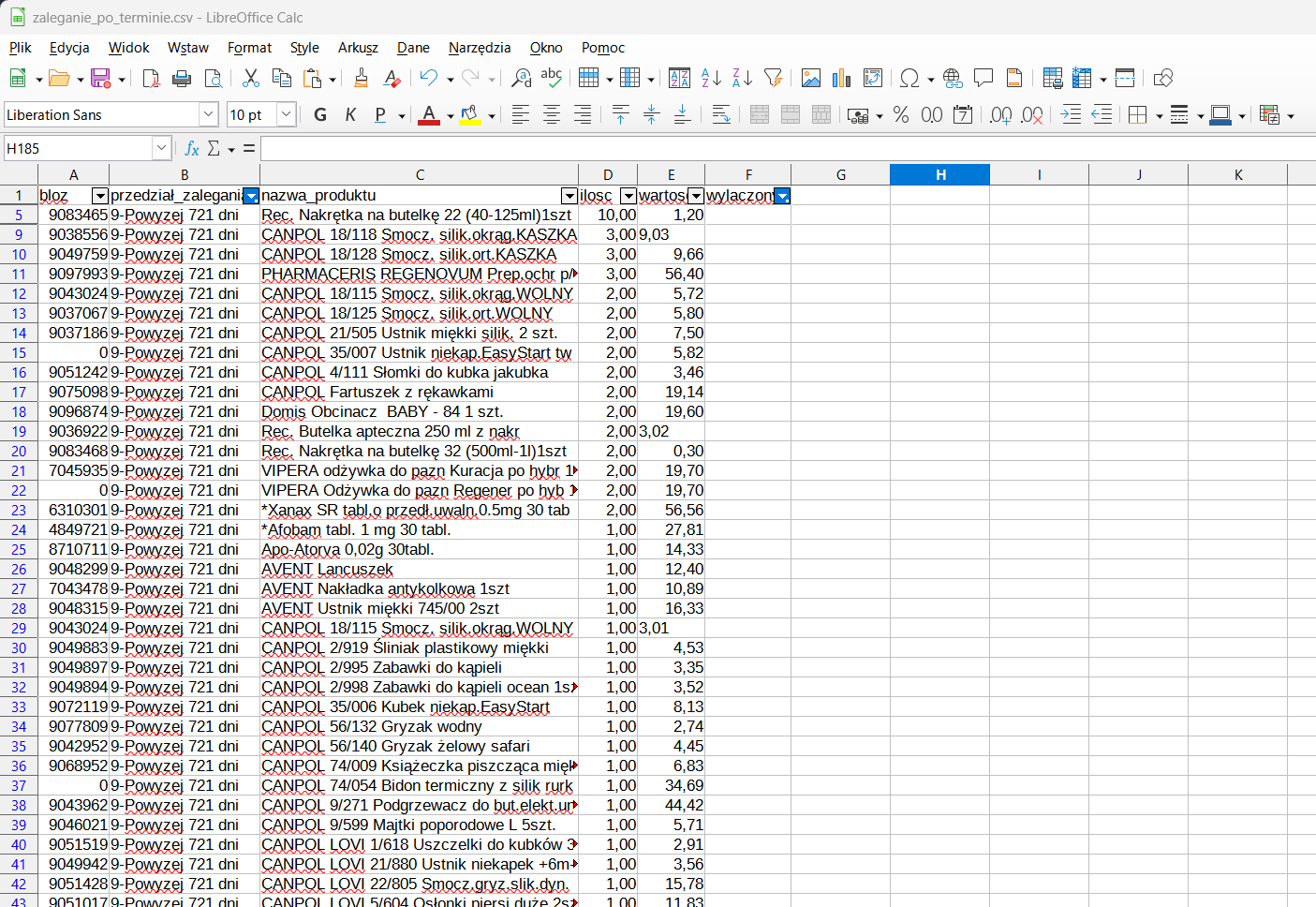Viewport: 1316px width, 907px height.
Task: Select the Clone Formatting paintbrush icon
Action: (x=361, y=79)
